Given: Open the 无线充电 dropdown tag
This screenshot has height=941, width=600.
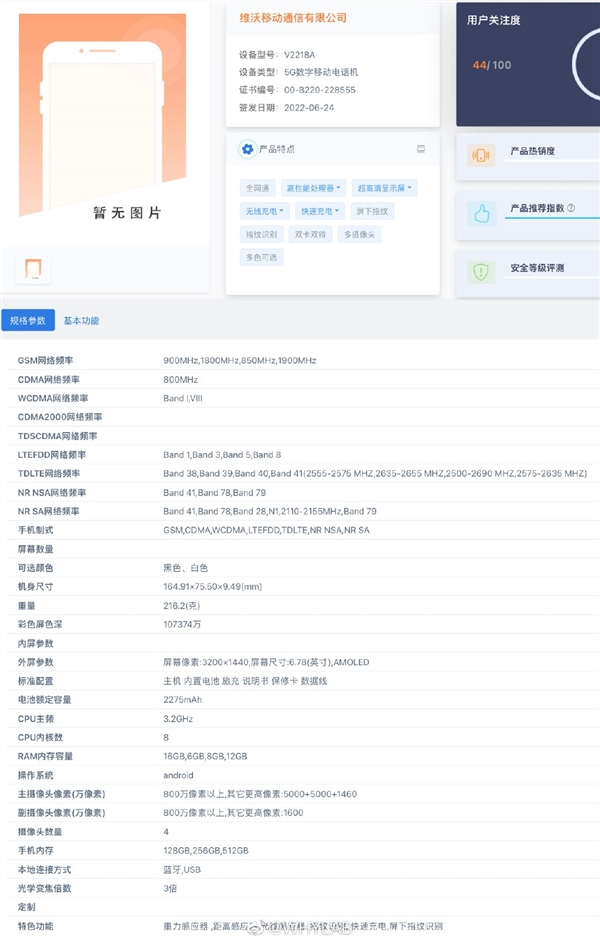Looking at the screenshot, I should click(x=263, y=211).
